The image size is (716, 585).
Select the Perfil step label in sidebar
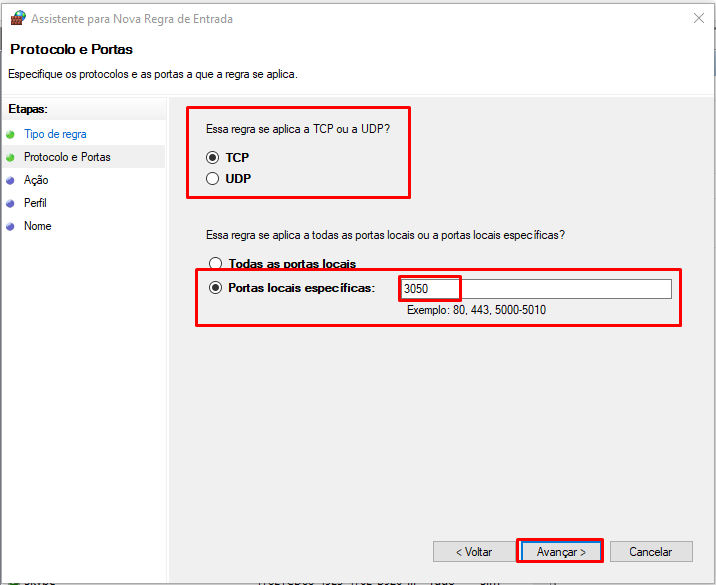(x=35, y=203)
